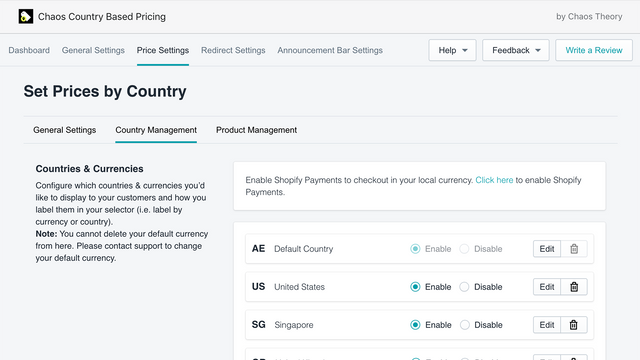
Task: Open the Redirect Settings tab
Action: coord(233,50)
